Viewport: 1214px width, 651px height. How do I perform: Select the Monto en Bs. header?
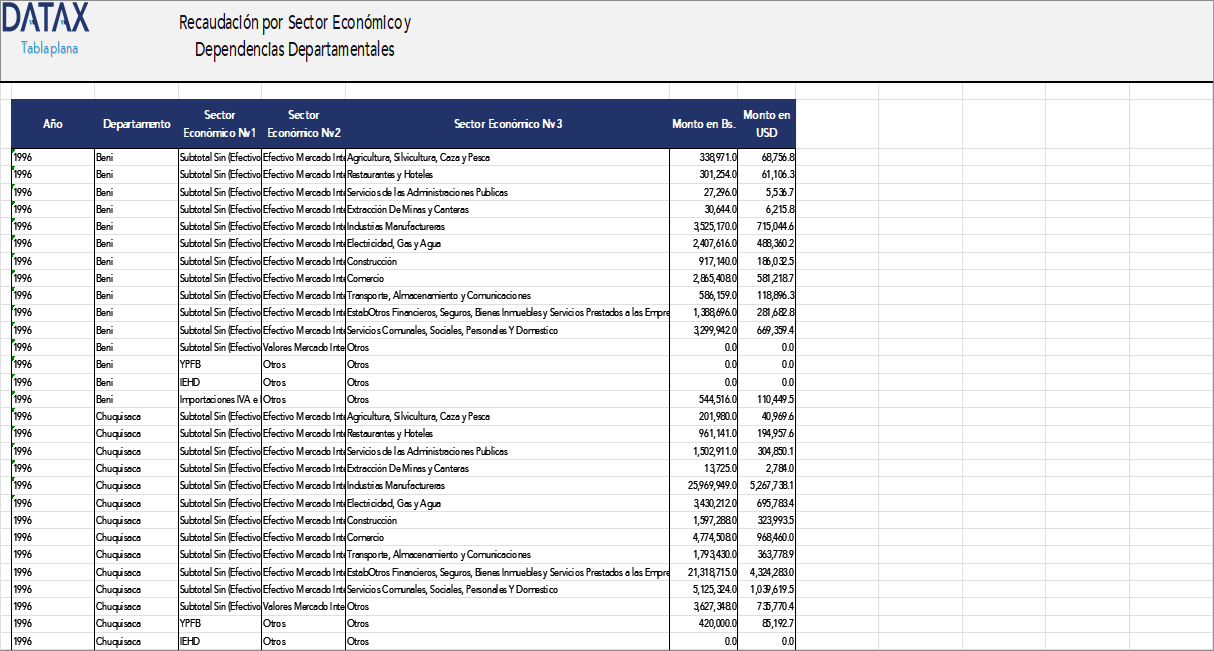[699, 124]
